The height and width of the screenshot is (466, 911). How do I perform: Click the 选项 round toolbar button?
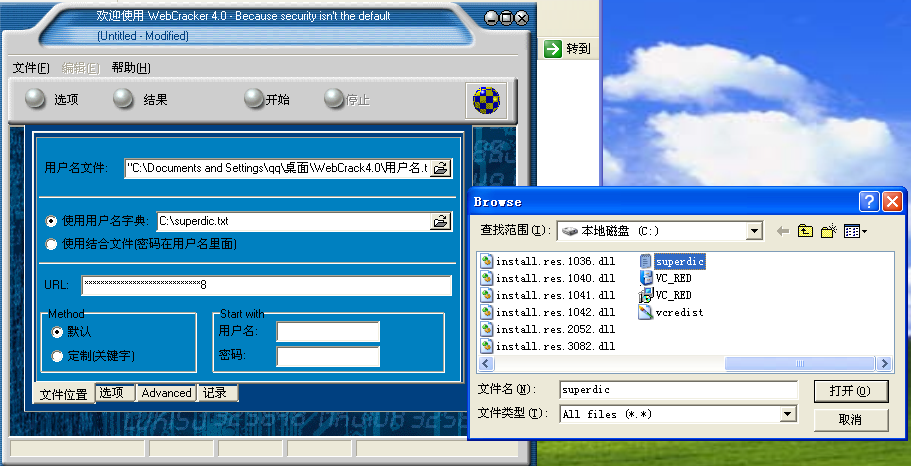[35, 99]
